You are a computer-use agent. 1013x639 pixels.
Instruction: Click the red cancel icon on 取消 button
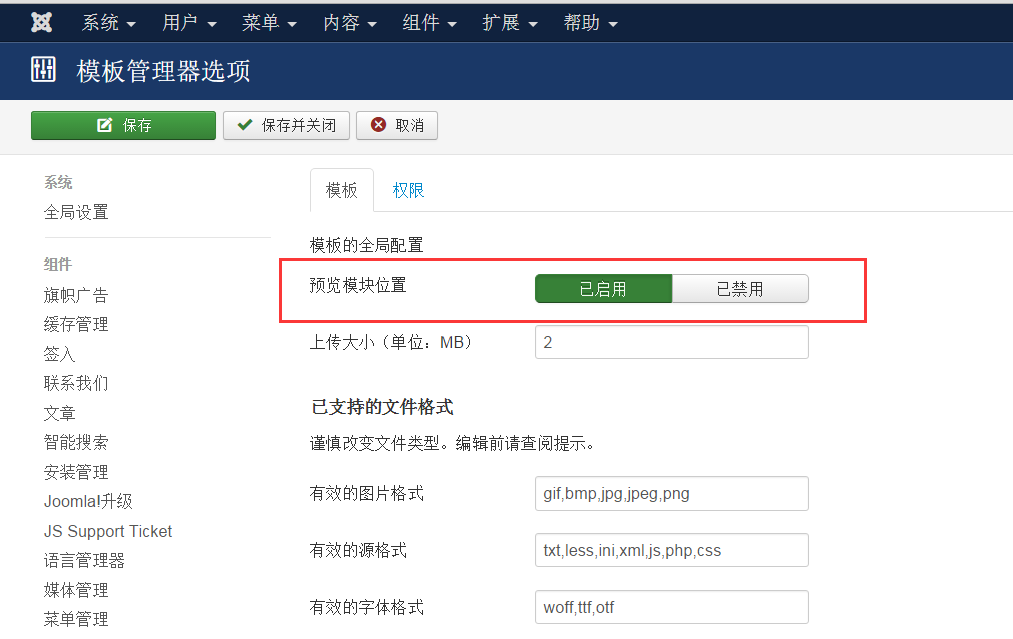click(376, 126)
